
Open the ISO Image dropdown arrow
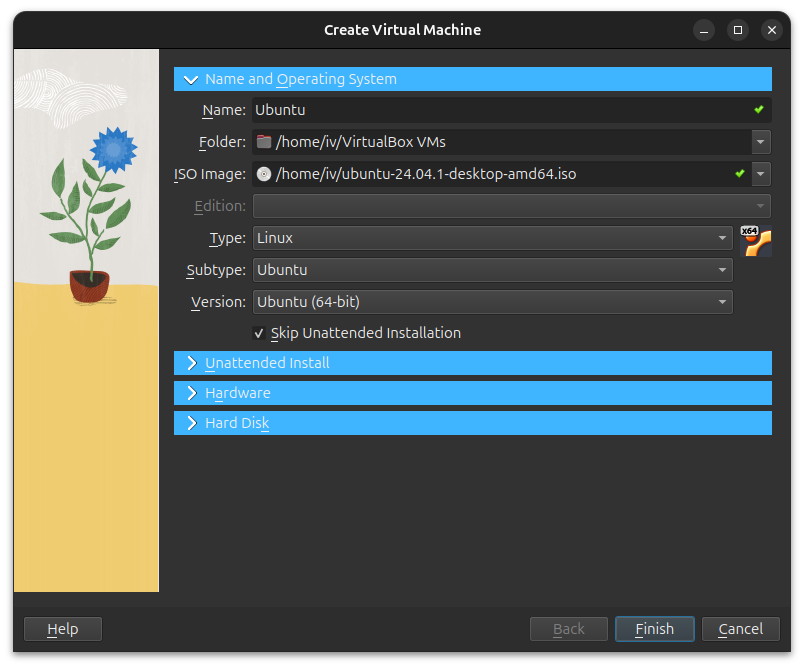pos(761,174)
